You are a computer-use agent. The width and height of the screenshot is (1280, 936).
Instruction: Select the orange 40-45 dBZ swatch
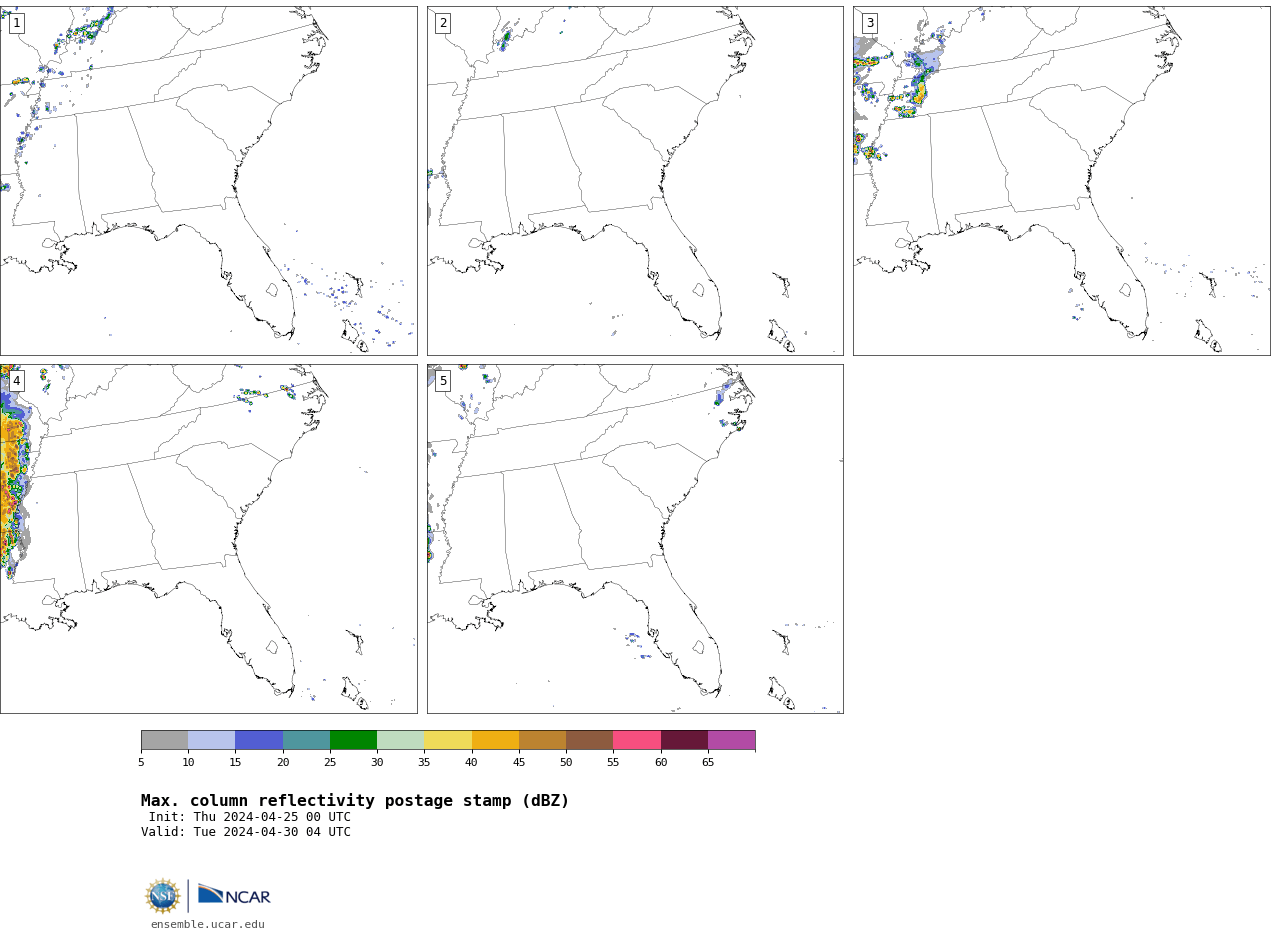pos(495,740)
